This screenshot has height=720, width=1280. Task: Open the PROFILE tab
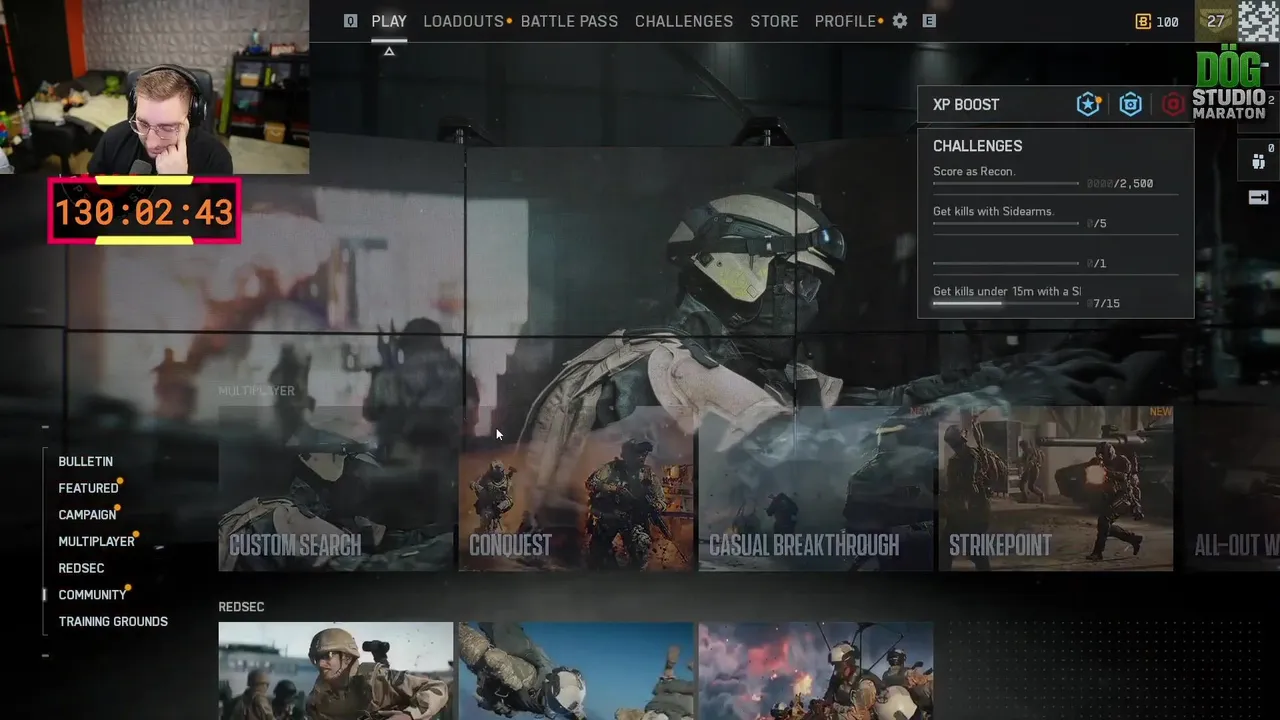tap(845, 21)
